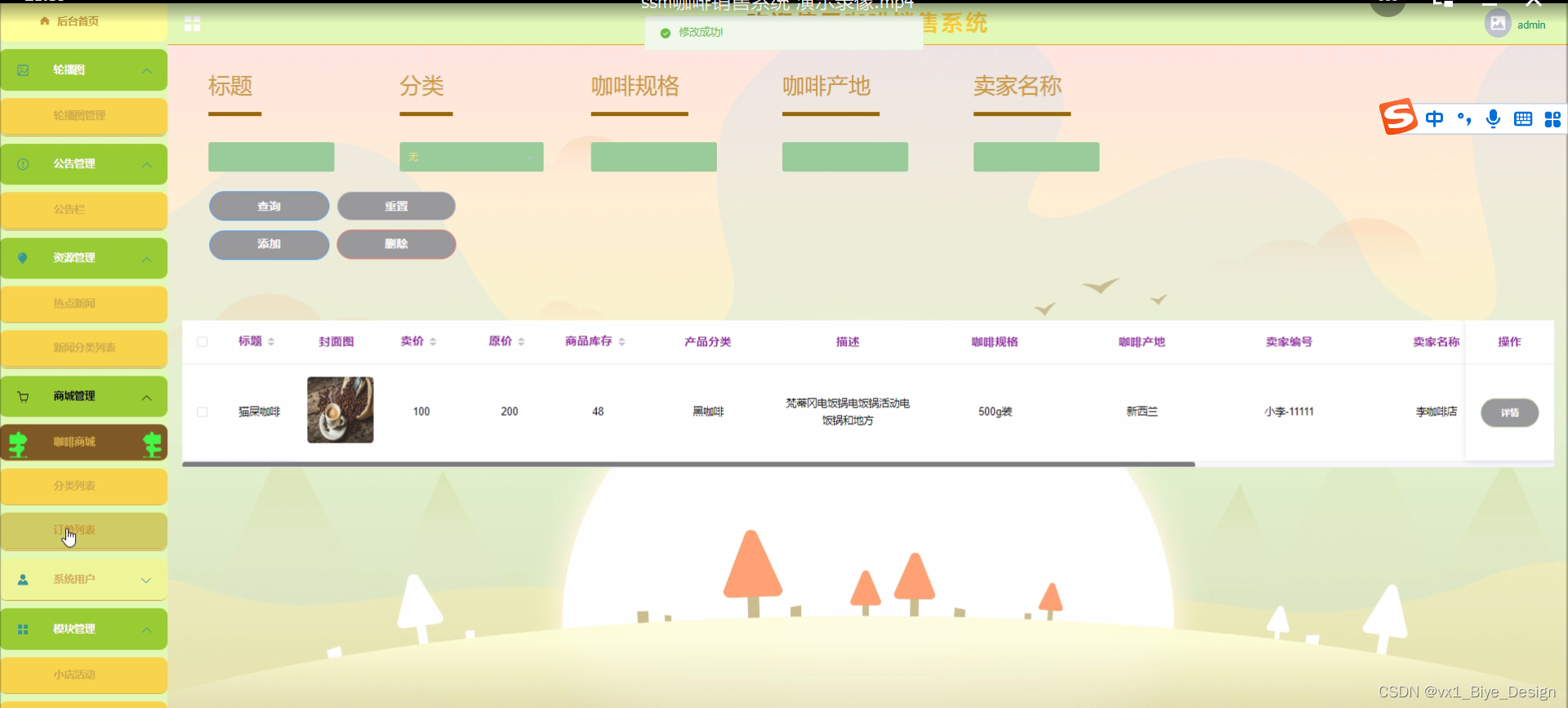Image resolution: width=1568 pixels, height=708 pixels.
Task: Open 轮播图管理 submenu item
Action: [x=83, y=116]
